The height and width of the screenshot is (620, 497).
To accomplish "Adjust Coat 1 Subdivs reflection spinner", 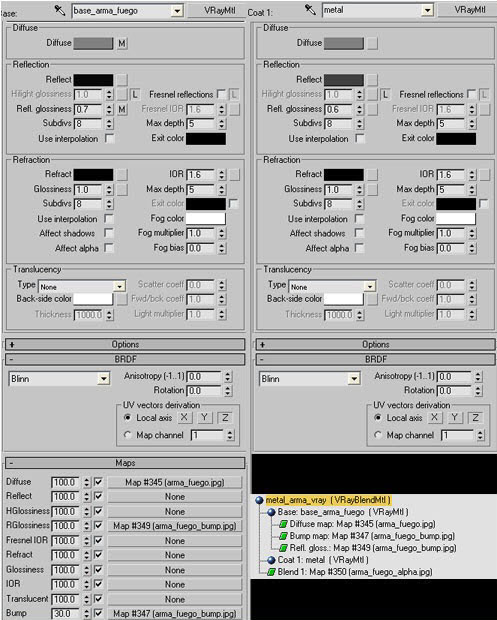I will tap(359, 124).
